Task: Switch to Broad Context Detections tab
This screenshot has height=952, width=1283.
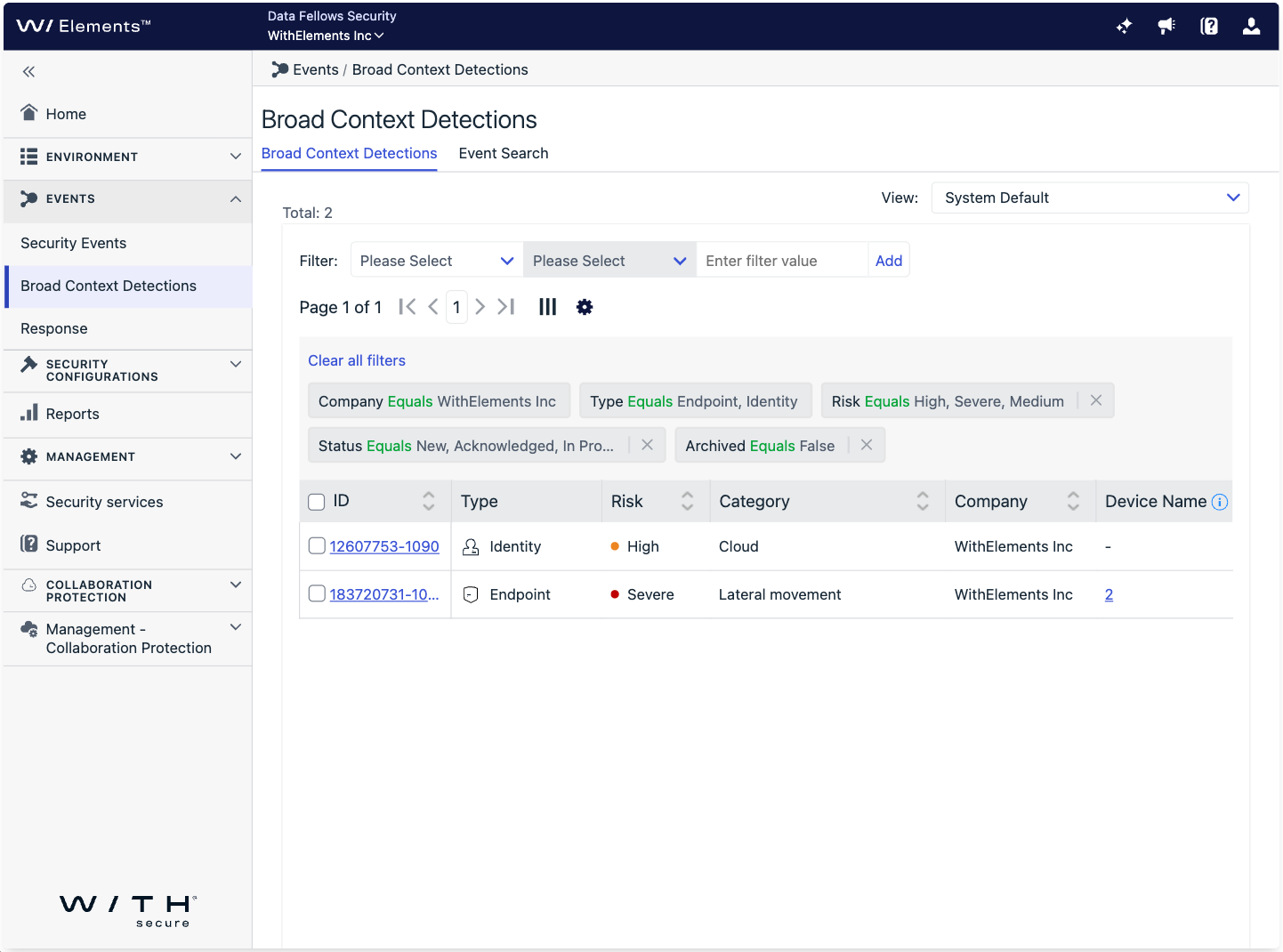Action: 349,153
